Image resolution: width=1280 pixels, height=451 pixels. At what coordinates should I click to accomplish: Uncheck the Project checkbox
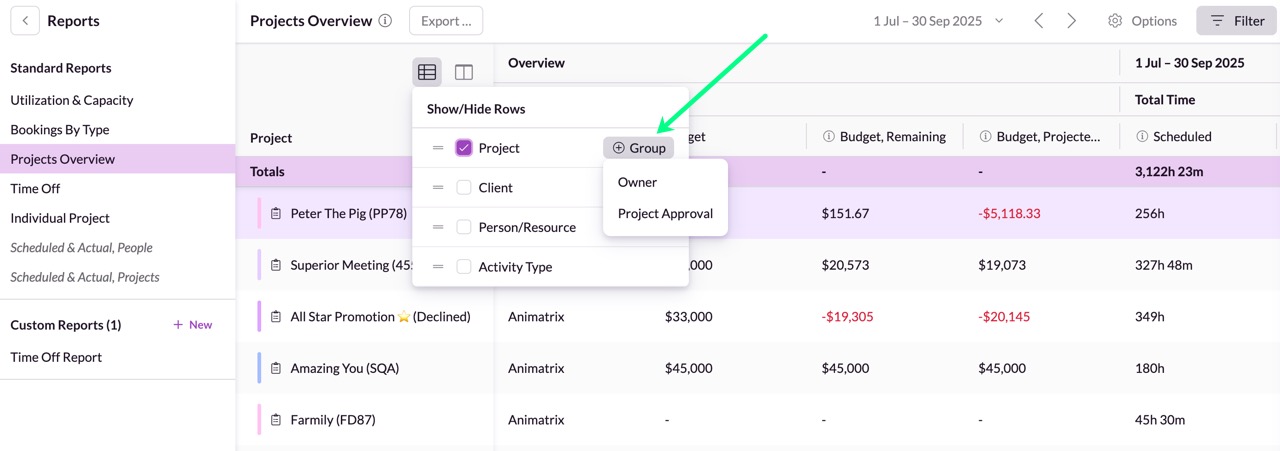click(464, 148)
